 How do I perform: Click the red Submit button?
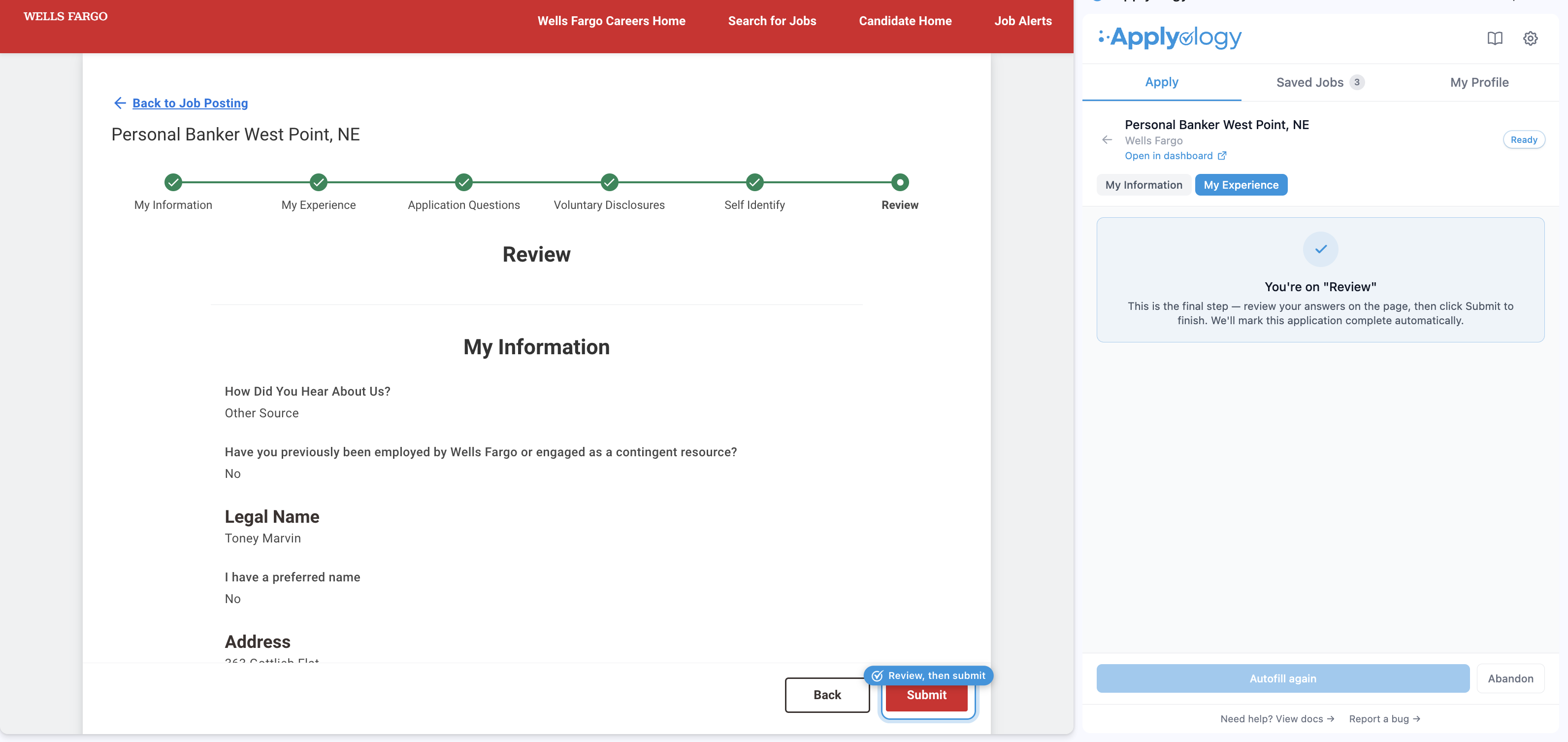point(926,695)
